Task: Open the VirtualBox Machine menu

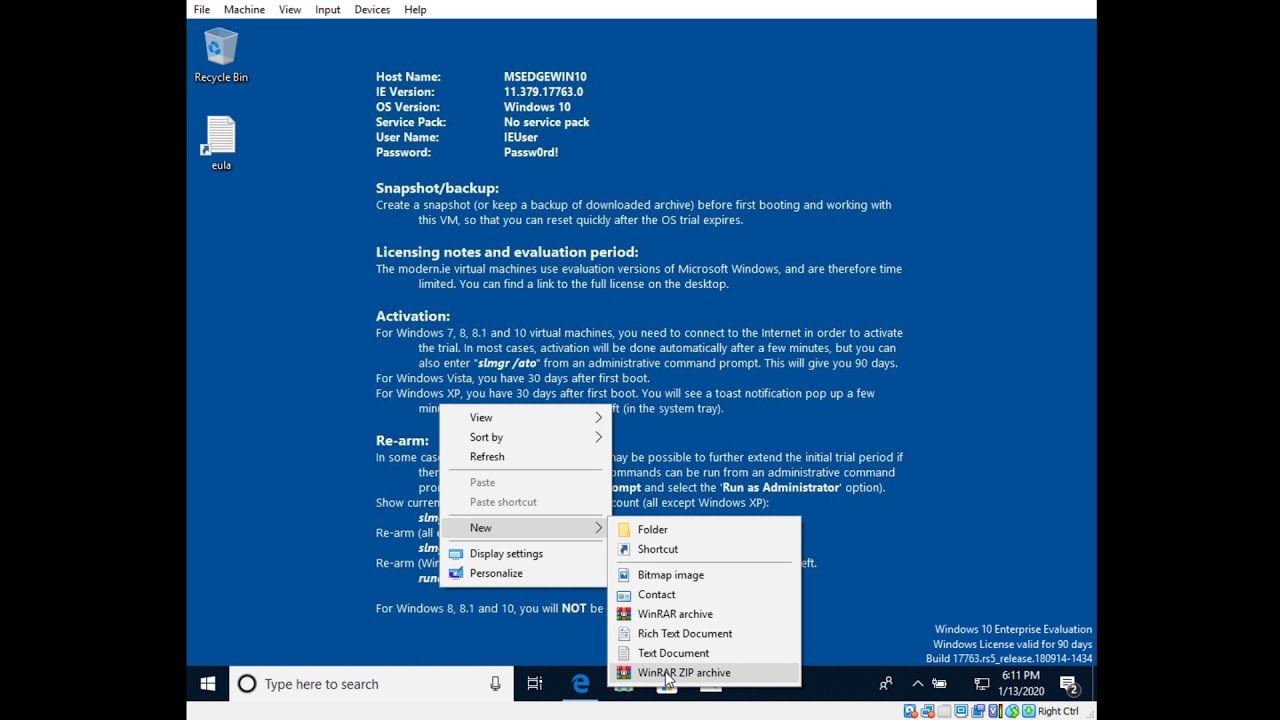Action: tap(244, 9)
